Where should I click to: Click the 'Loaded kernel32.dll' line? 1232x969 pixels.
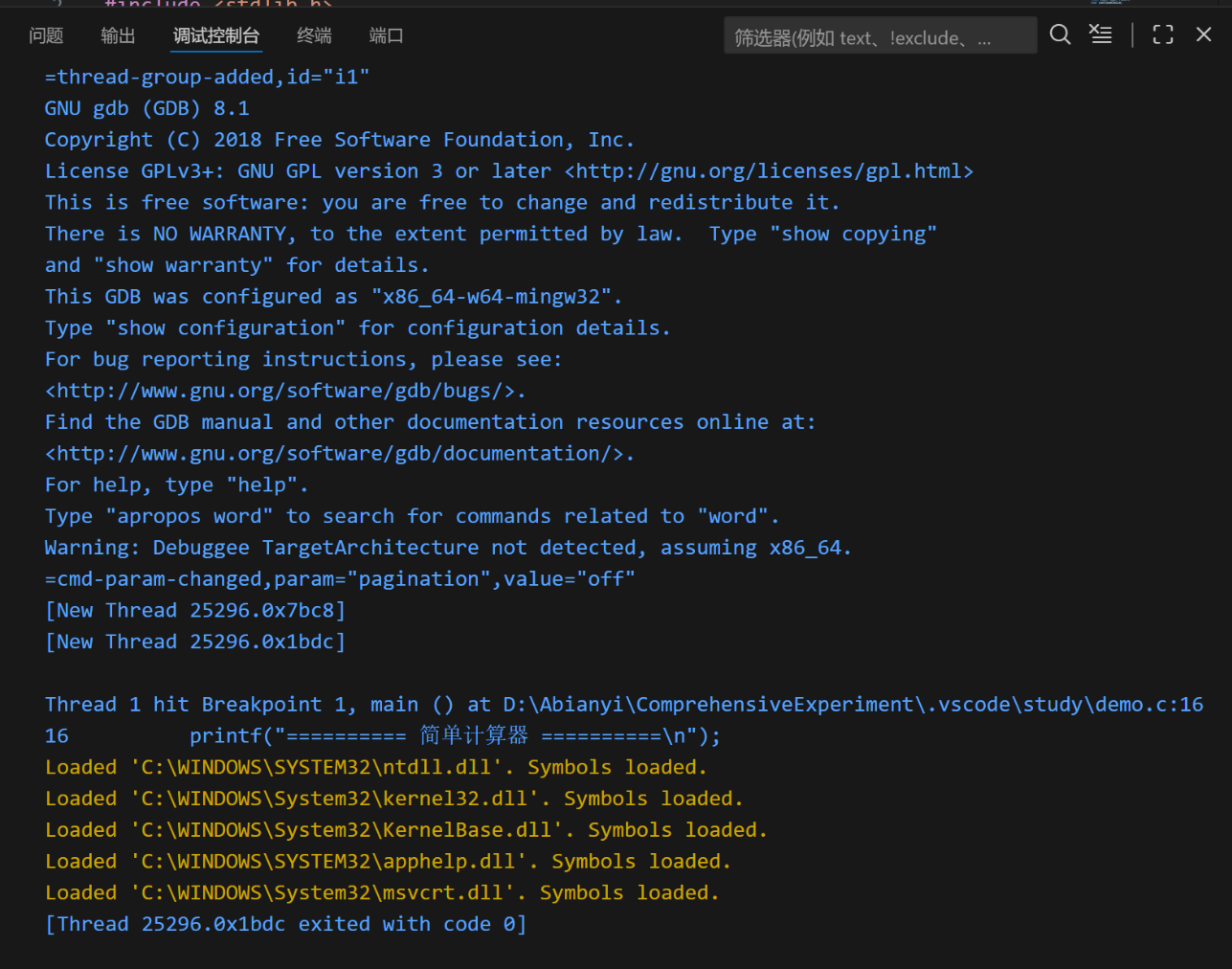(394, 800)
